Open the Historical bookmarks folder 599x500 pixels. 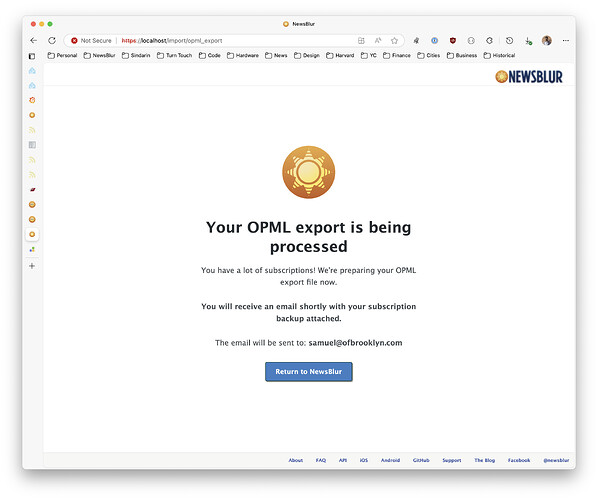499,55
